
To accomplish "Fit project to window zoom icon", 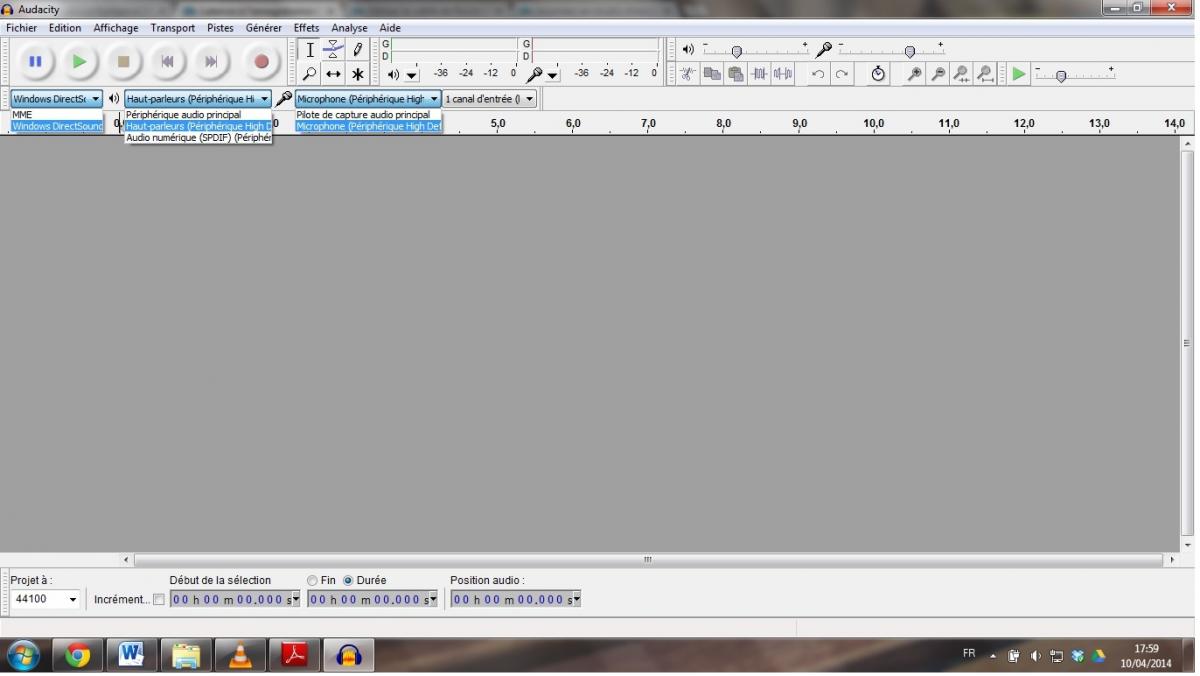I will pos(985,74).
